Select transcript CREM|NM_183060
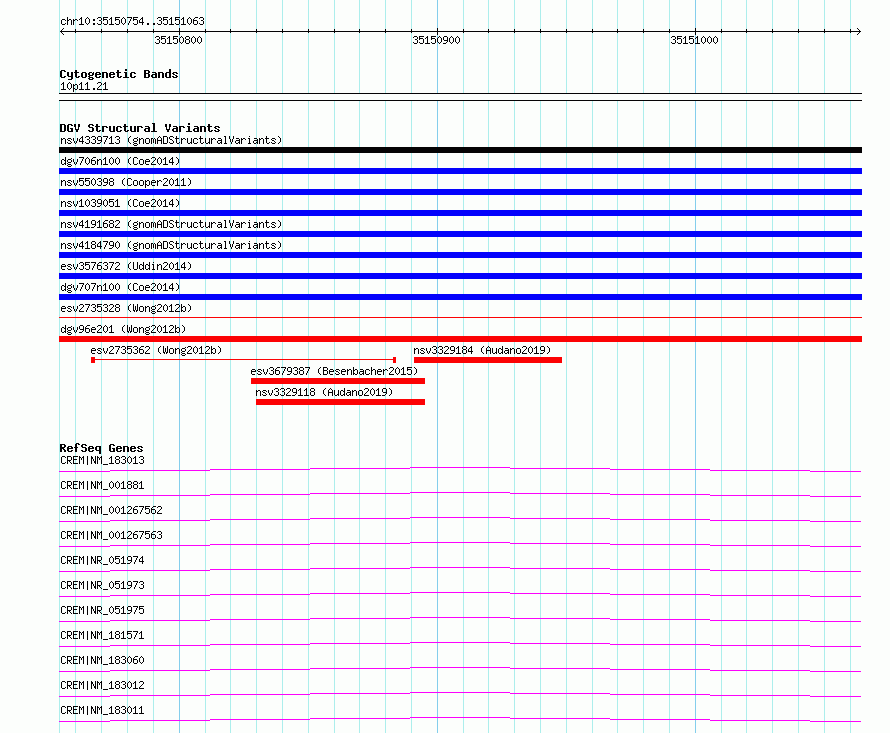 click(102, 660)
